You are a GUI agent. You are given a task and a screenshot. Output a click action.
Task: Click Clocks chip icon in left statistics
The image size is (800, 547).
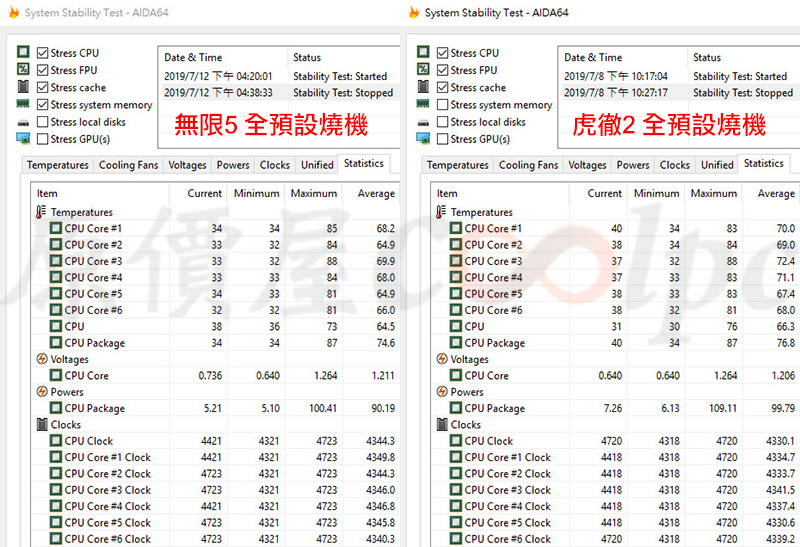42,424
